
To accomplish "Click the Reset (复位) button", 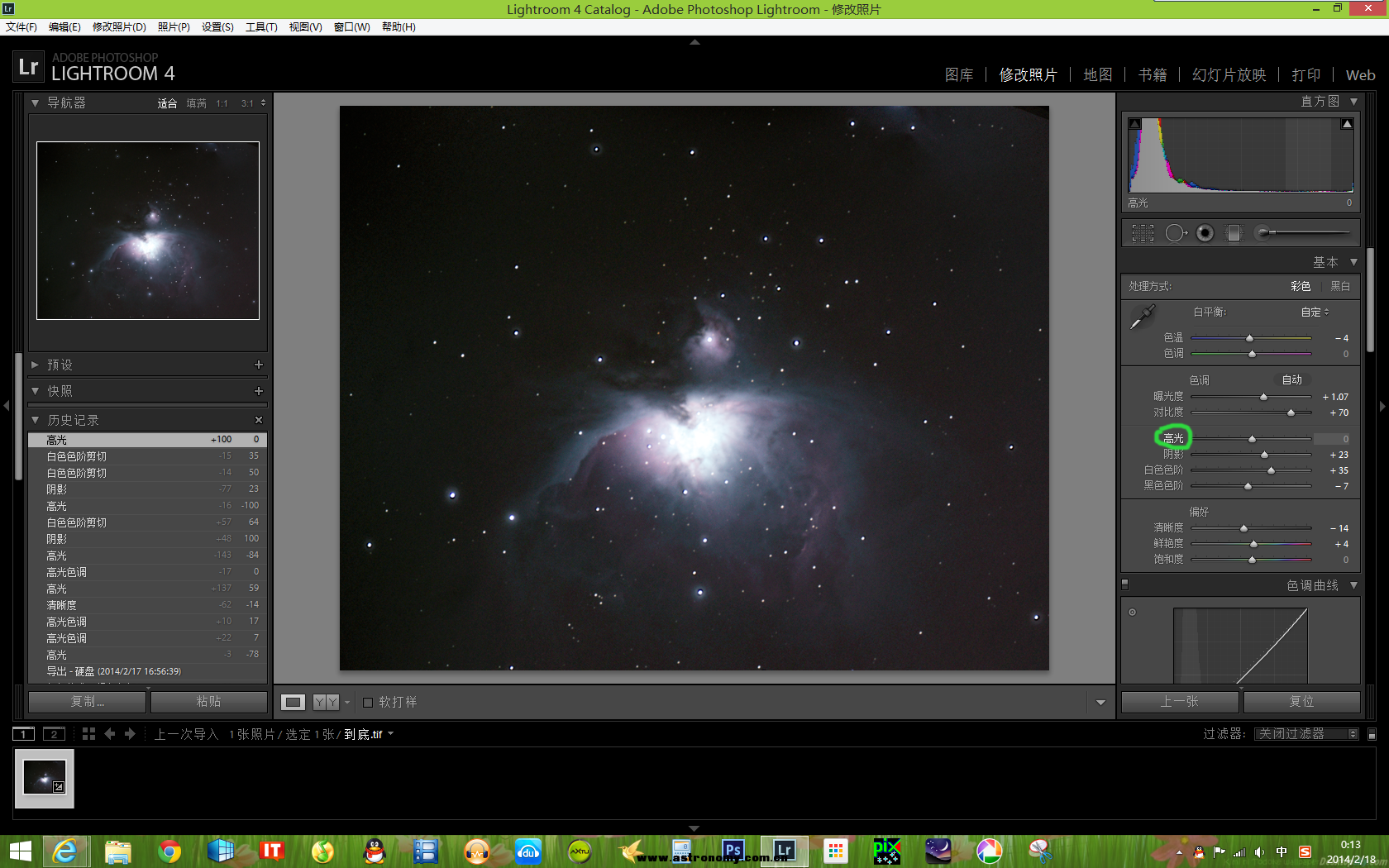I will click(x=1301, y=702).
